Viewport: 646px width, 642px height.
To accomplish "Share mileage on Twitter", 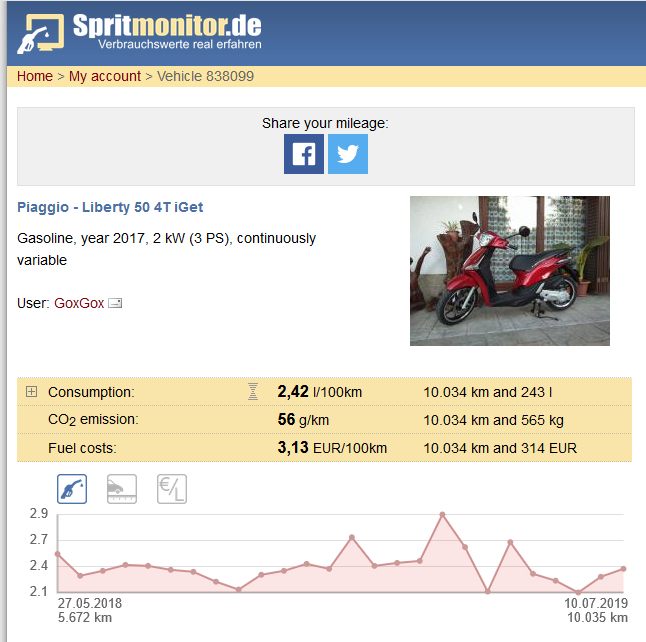I will (348, 154).
